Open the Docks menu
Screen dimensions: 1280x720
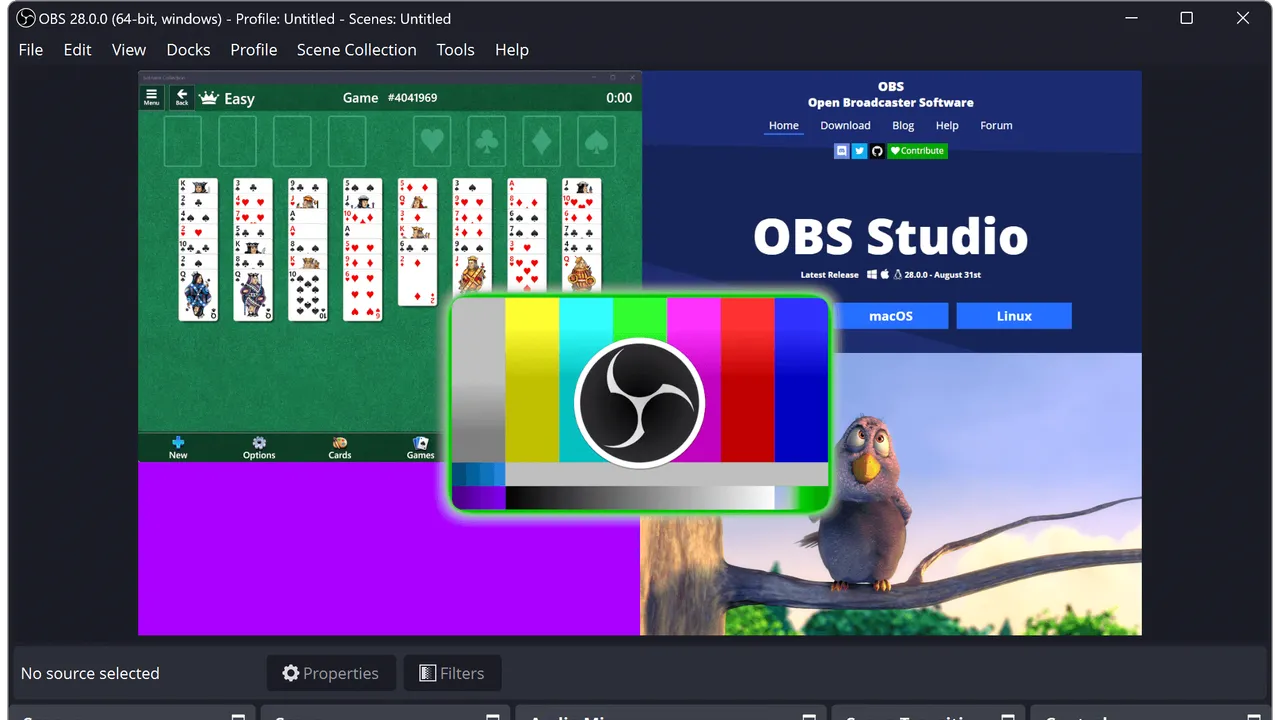pyautogui.click(x=188, y=50)
